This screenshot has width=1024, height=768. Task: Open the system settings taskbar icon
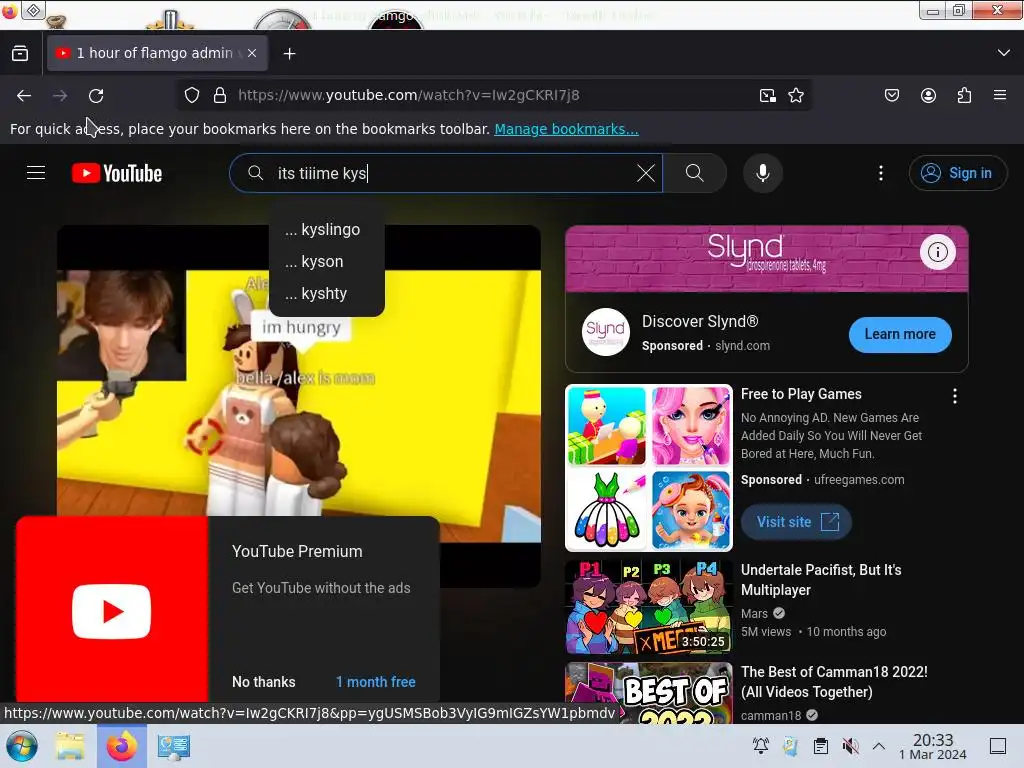173,746
